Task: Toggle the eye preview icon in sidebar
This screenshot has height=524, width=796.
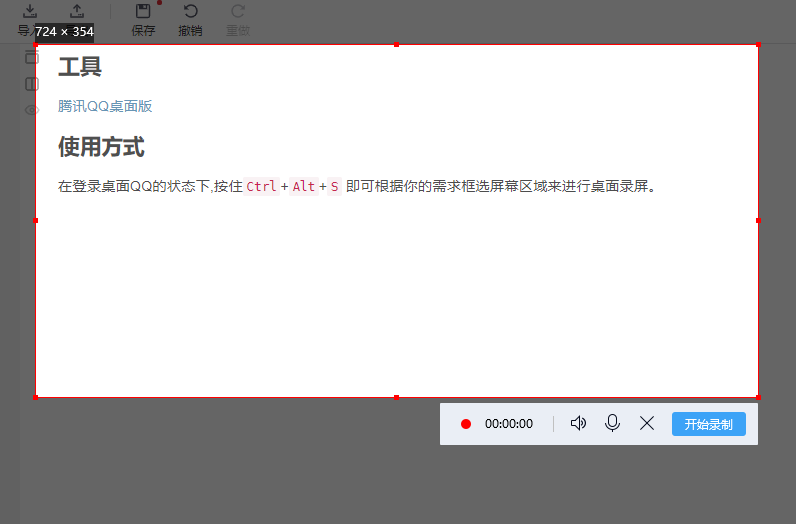Action: [31, 110]
